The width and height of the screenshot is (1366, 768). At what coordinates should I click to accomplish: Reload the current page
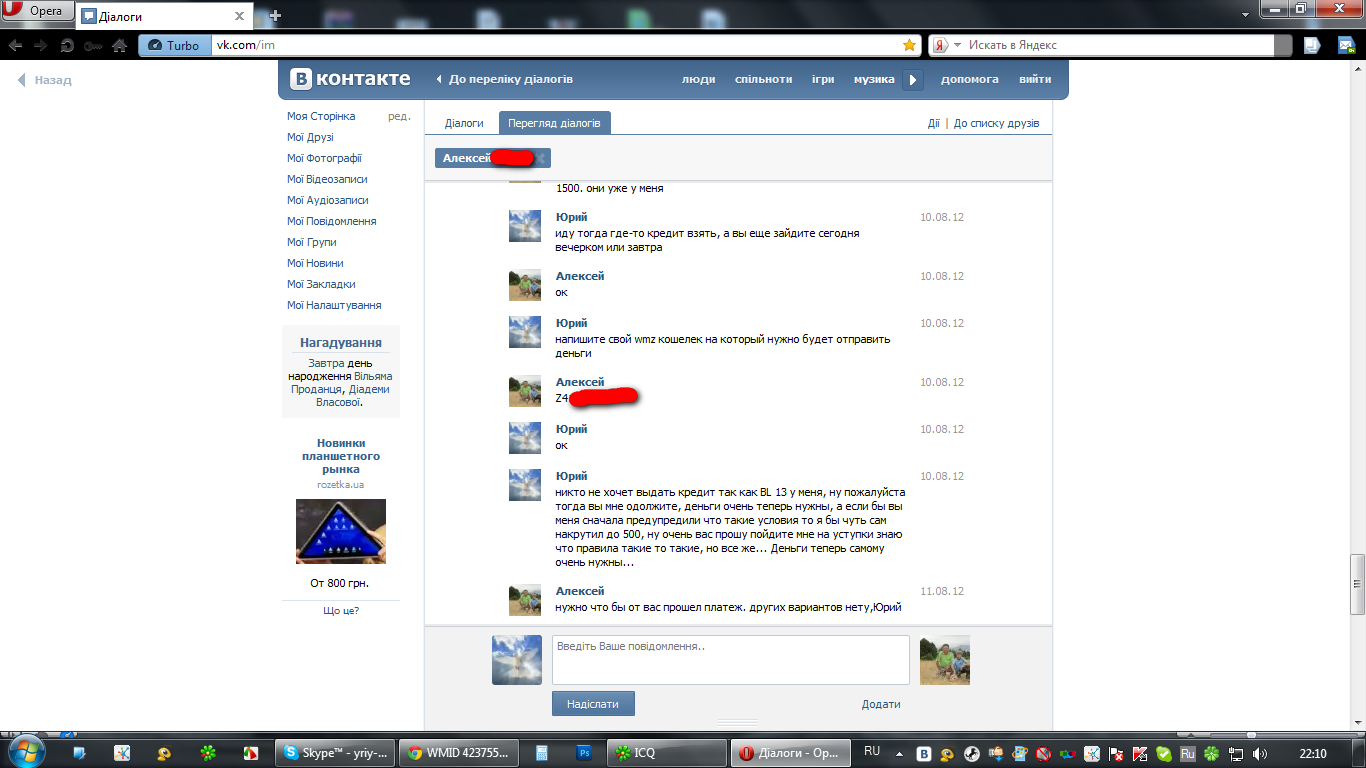(67, 45)
